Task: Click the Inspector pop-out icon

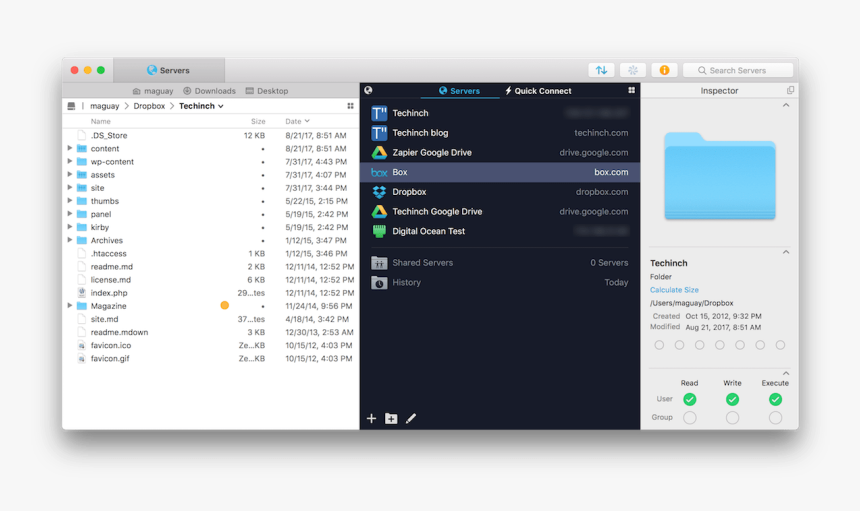Action: point(790,90)
